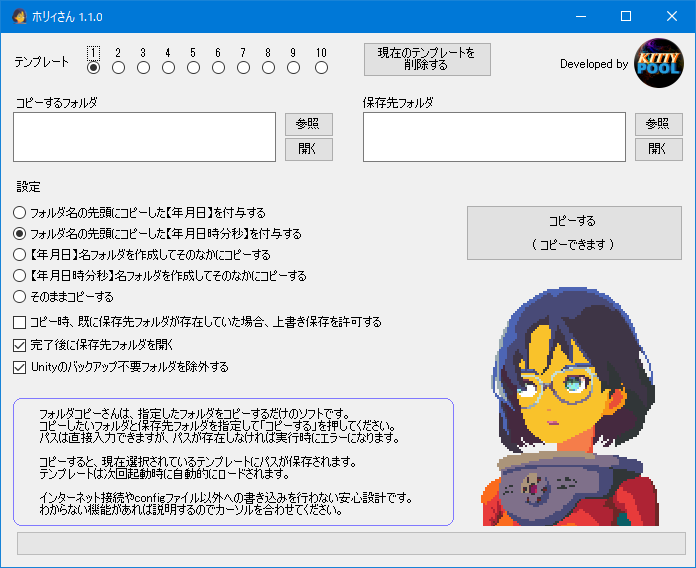Image resolution: width=696 pixels, height=568 pixels.
Task: Select template radio button 6
Action: (x=218, y=67)
